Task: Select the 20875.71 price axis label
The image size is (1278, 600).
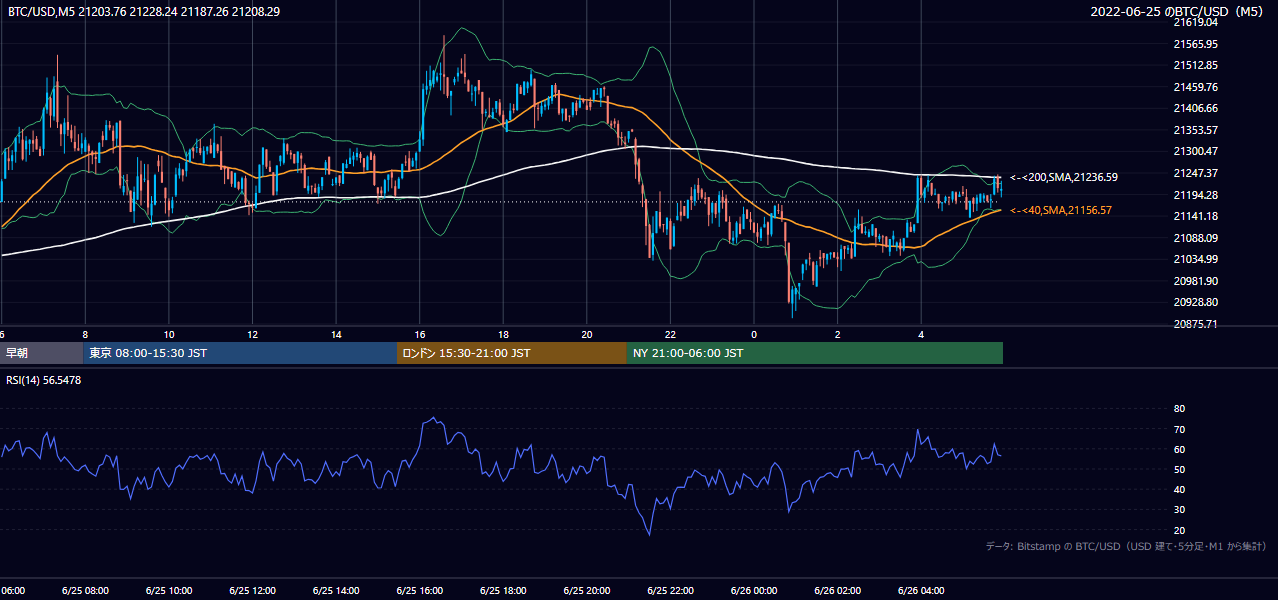Action: coord(1194,324)
